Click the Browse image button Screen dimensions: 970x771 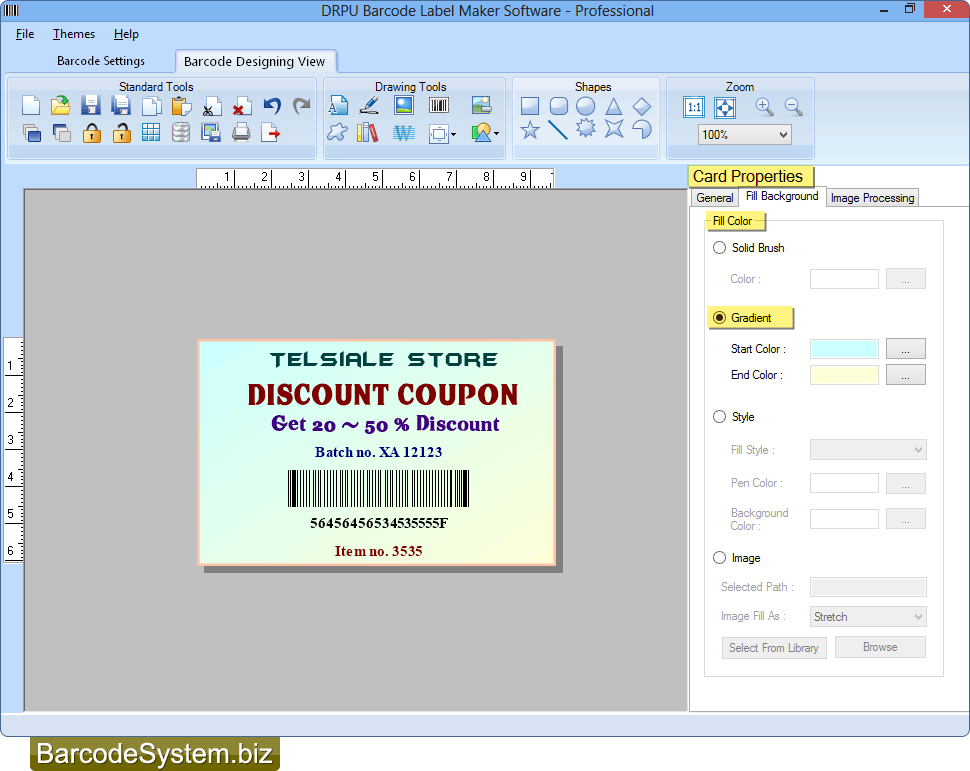(880, 647)
